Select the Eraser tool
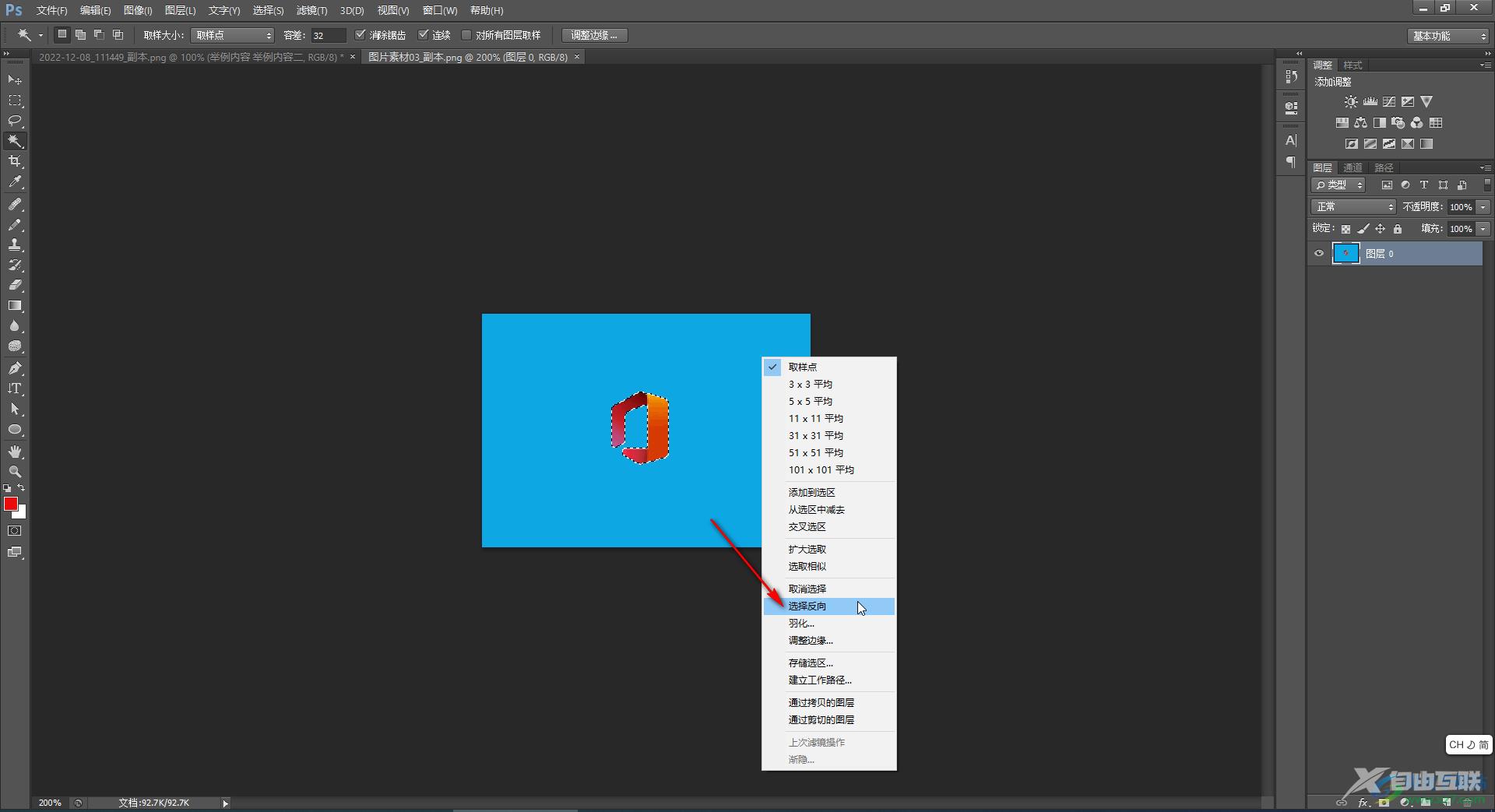 (15, 285)
